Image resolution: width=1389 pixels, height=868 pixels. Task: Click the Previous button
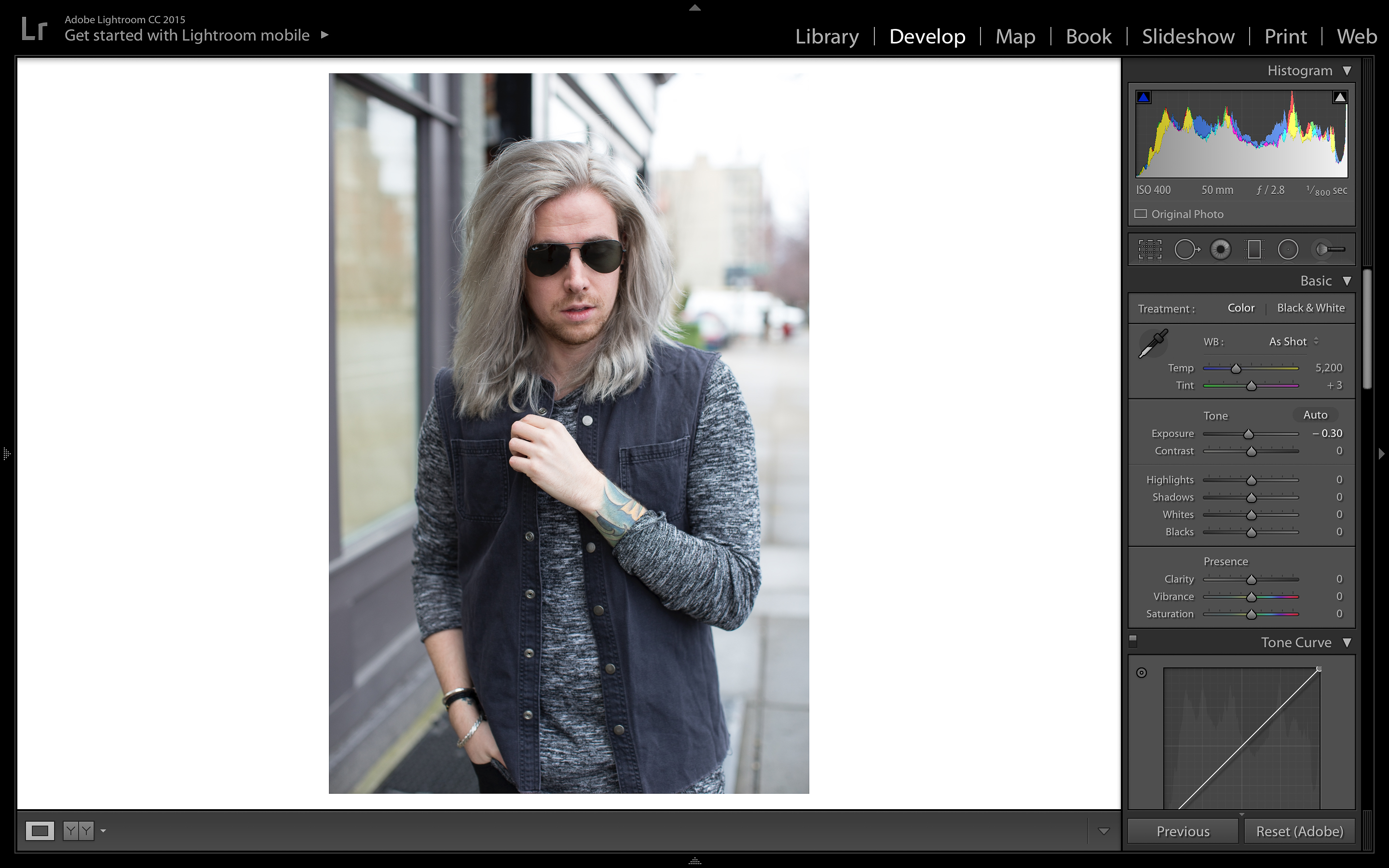pyautogui.click(x=1183, y=831)
